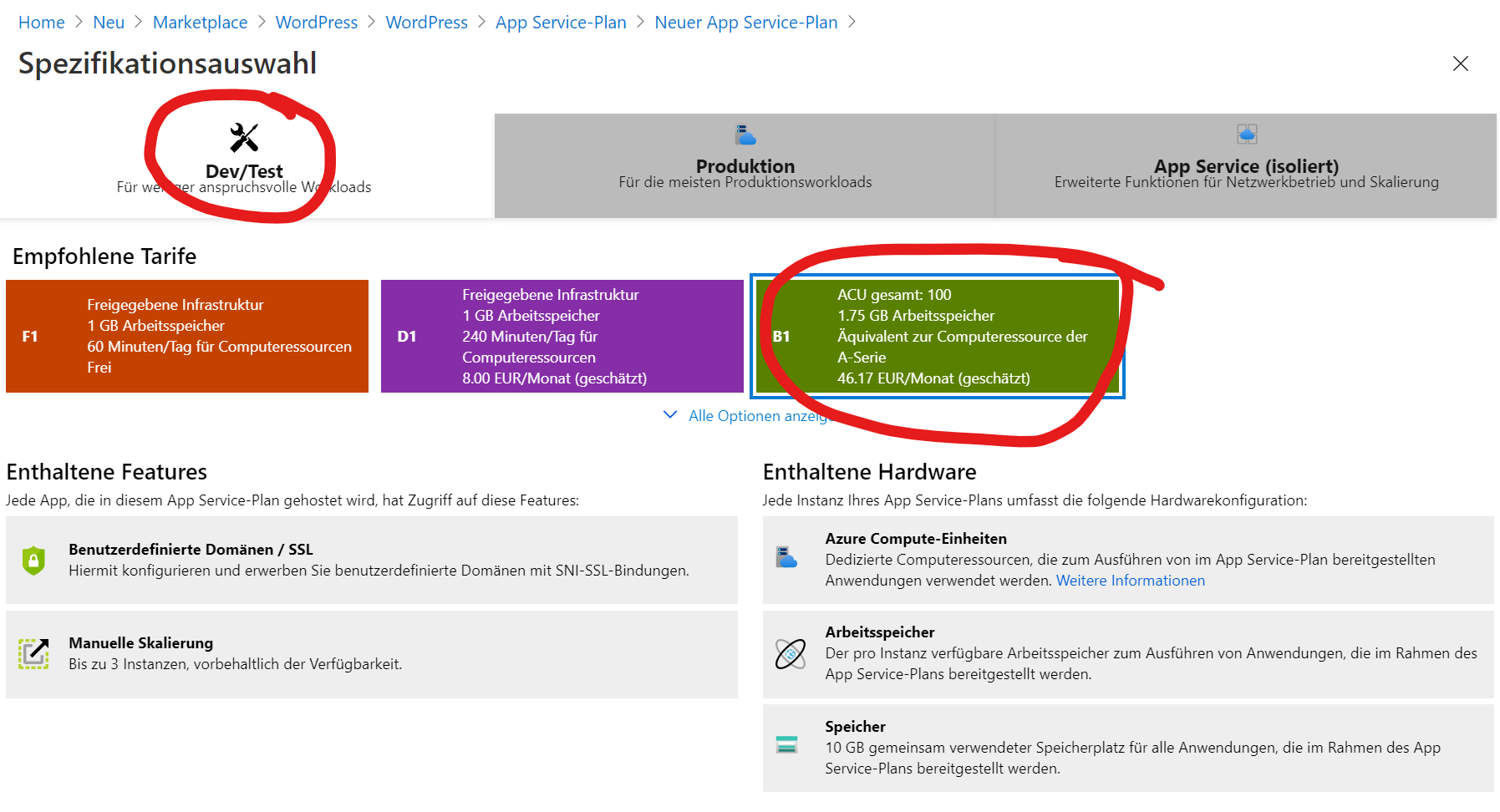Image resolution: width=1500 pixels, height=812 pixels.
Task: Select the orange F1 free tier tile
Action: 187,336
